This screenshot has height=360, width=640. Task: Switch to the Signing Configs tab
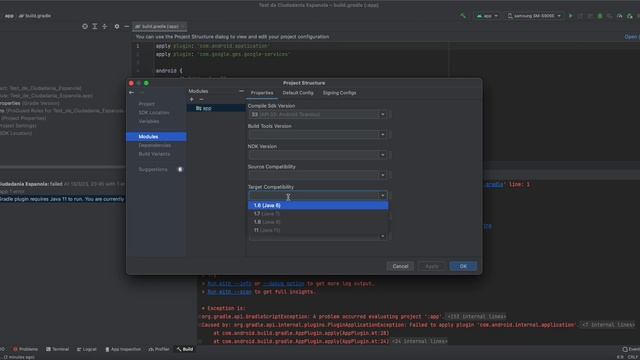coord(339,93)
